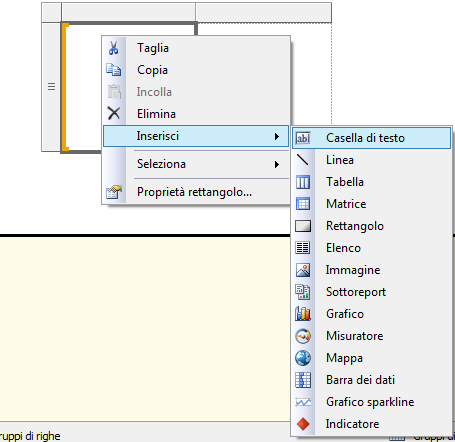Click the scissors icon for Taglia
Viewport: 455px width, 442px height.
click(x=113, y=48)
